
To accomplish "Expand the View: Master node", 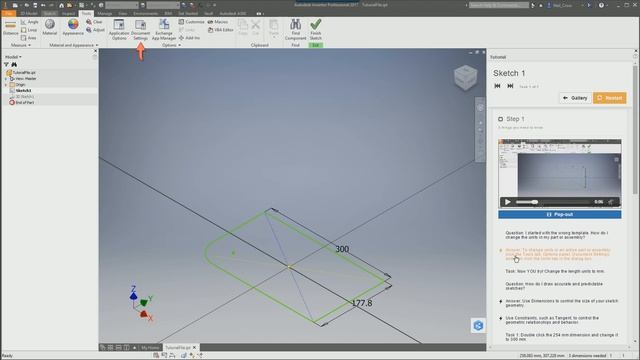I will (x=6, y=78).
